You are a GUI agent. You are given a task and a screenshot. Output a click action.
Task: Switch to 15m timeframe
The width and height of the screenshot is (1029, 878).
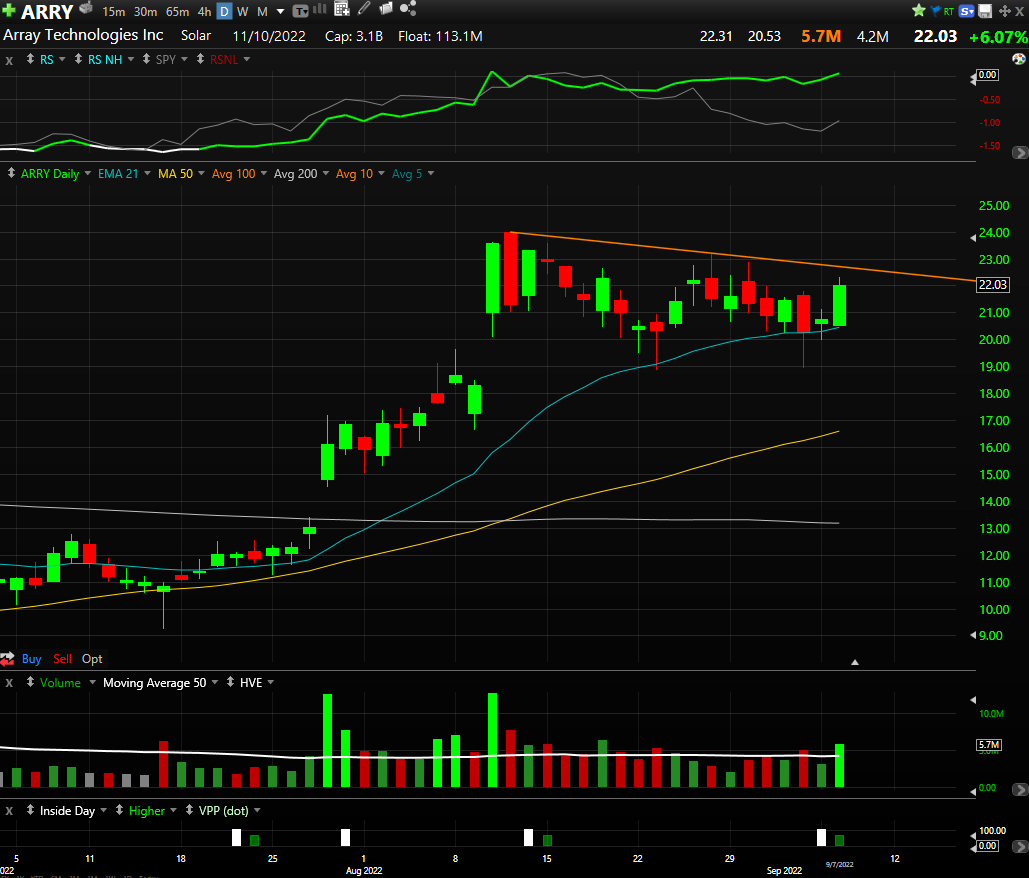[x=114, y=12]
